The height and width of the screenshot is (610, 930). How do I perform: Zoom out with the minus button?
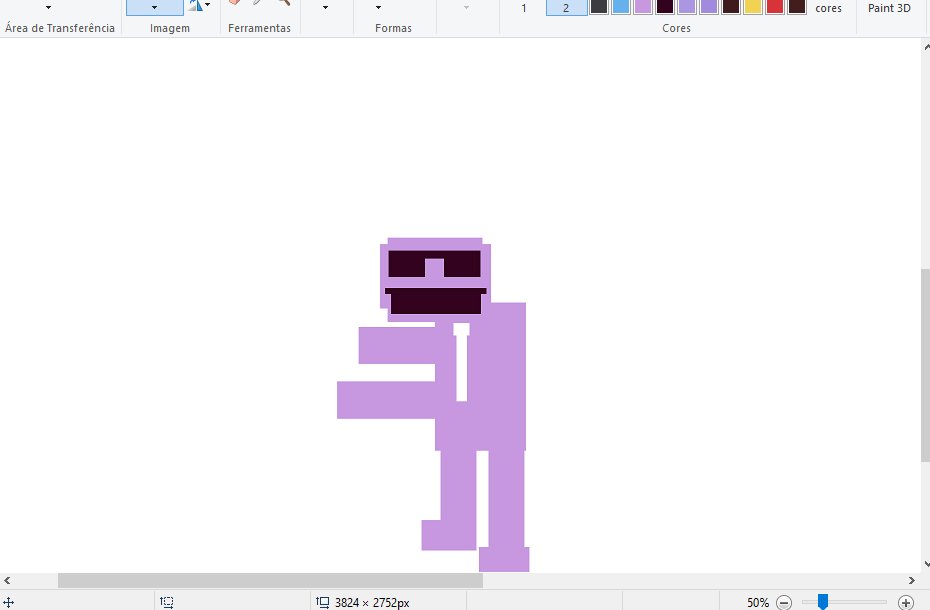tap(784, 603)
